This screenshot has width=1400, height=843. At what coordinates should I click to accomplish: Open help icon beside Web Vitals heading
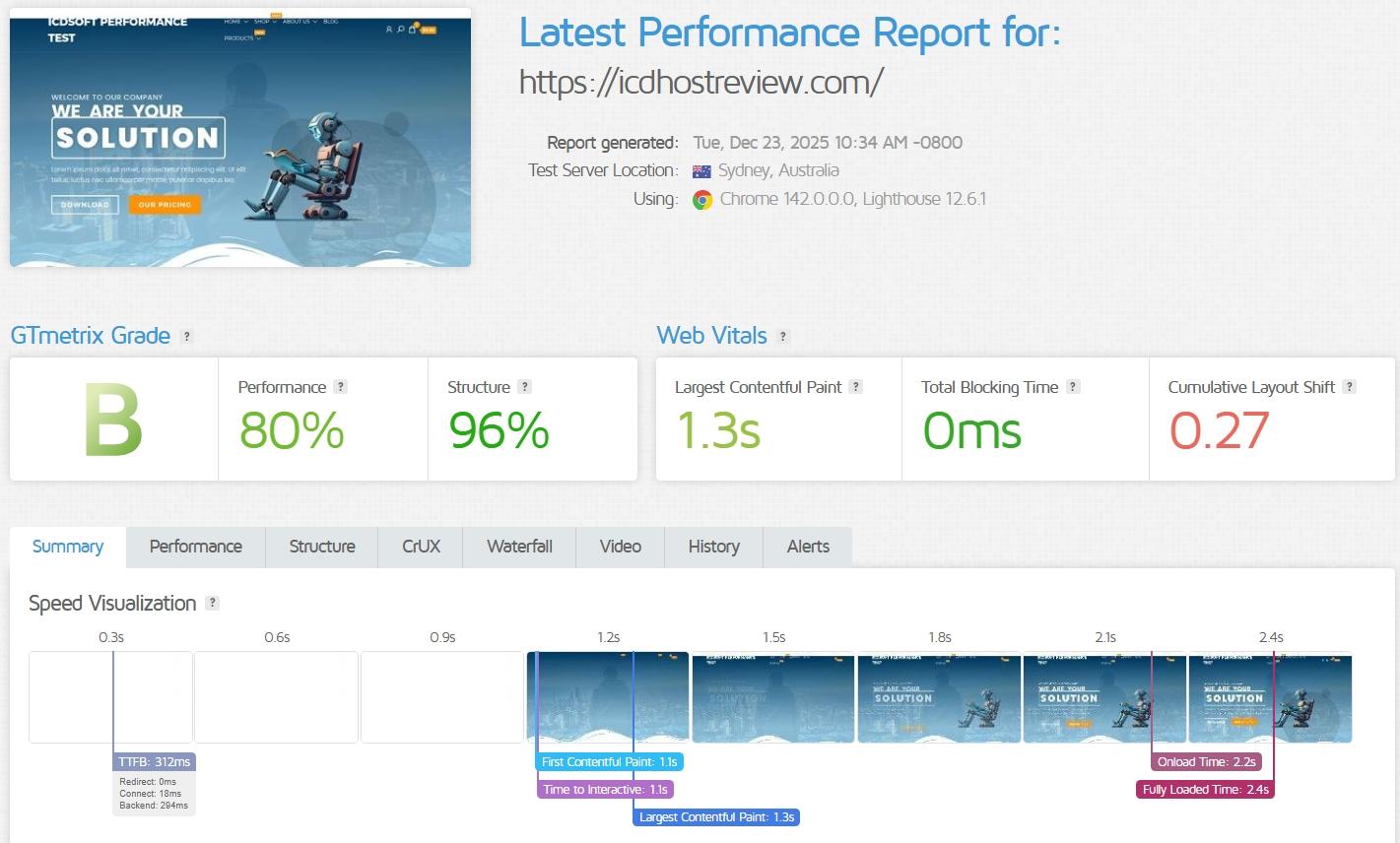pos(783,336)
